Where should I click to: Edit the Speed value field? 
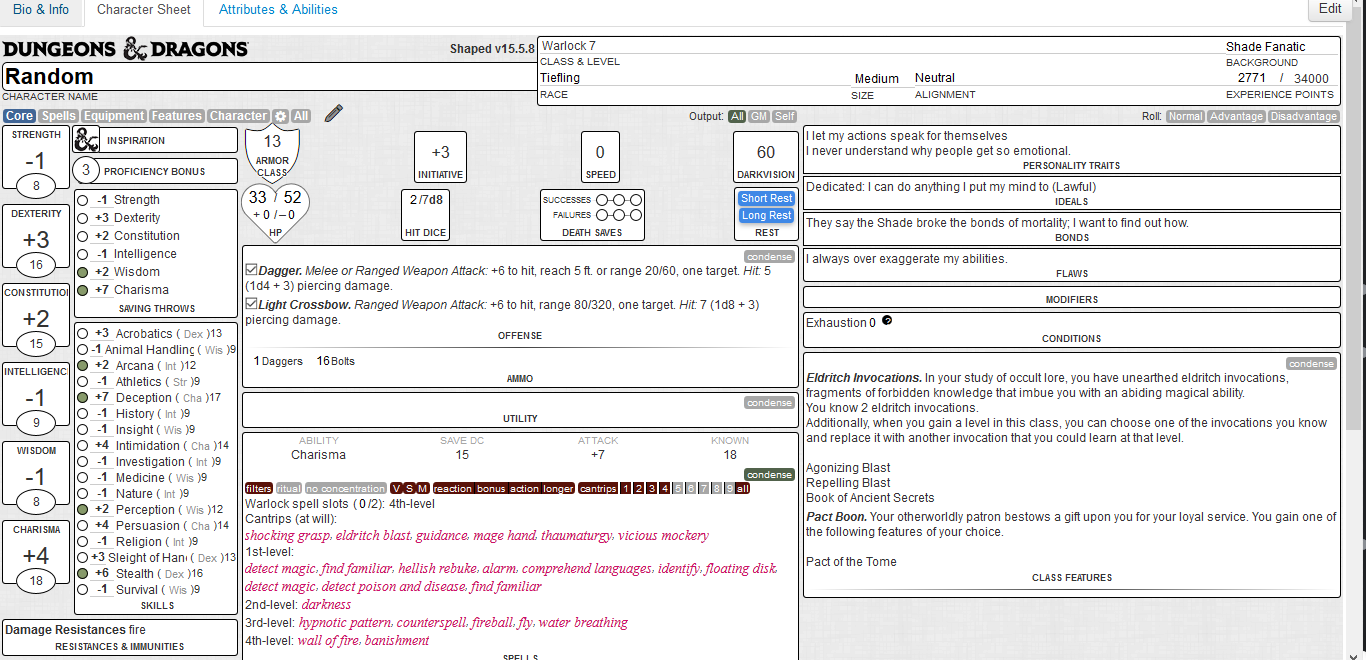pos(600,153)
